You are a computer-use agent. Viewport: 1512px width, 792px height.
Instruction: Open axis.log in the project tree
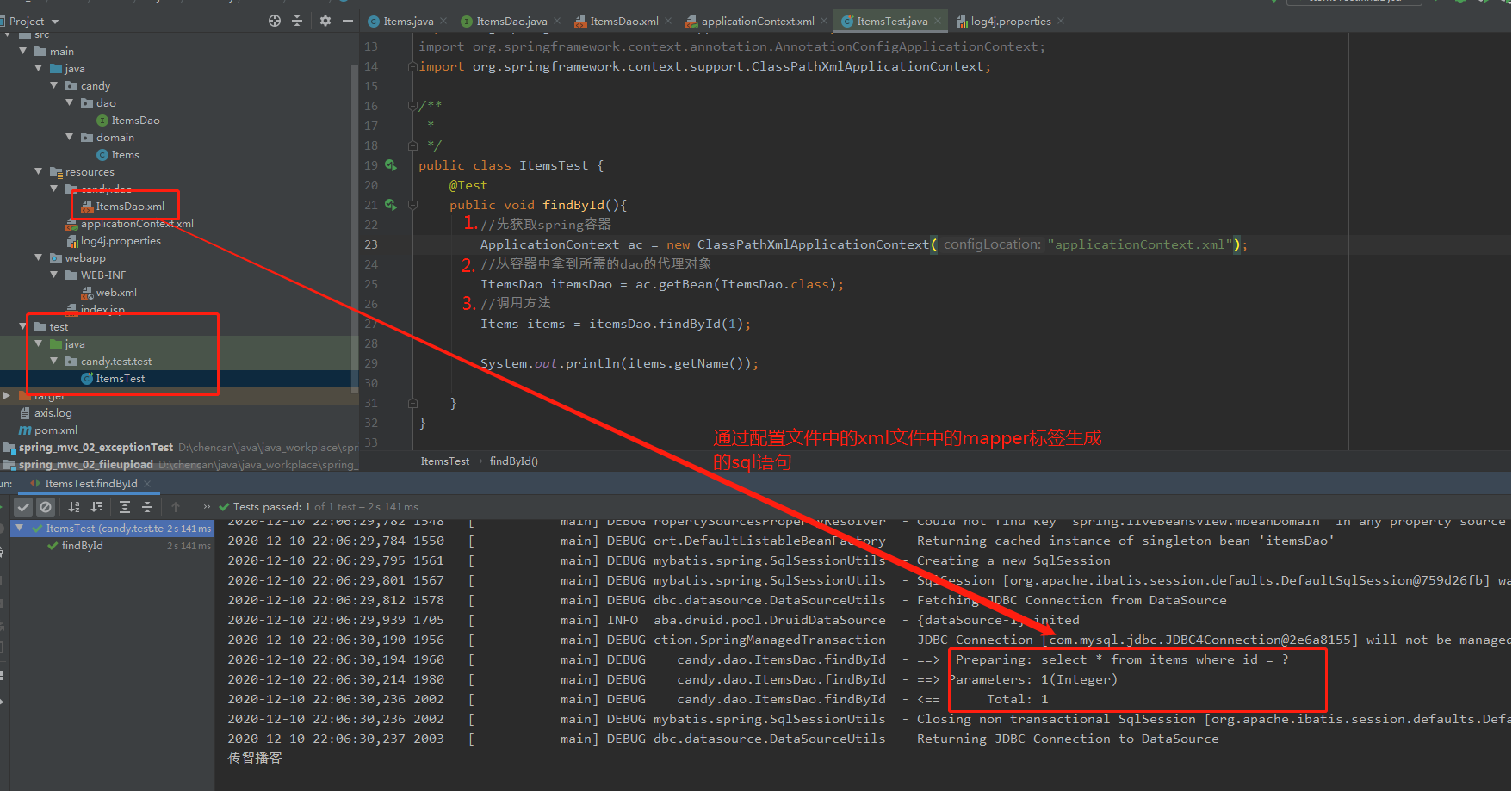[46, 413]
